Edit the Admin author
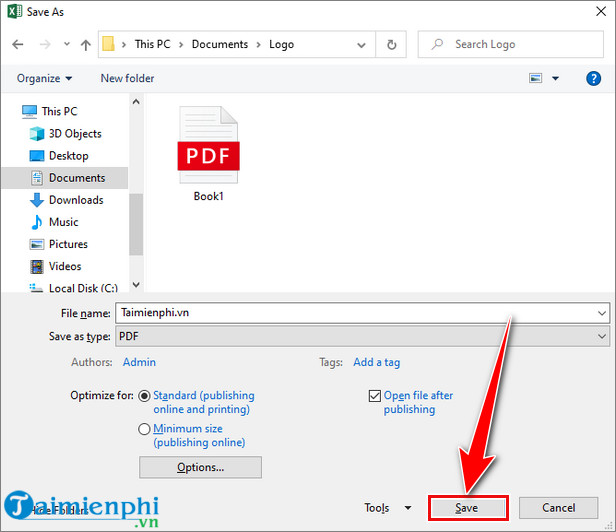616x532 pixels. [139, 362]
